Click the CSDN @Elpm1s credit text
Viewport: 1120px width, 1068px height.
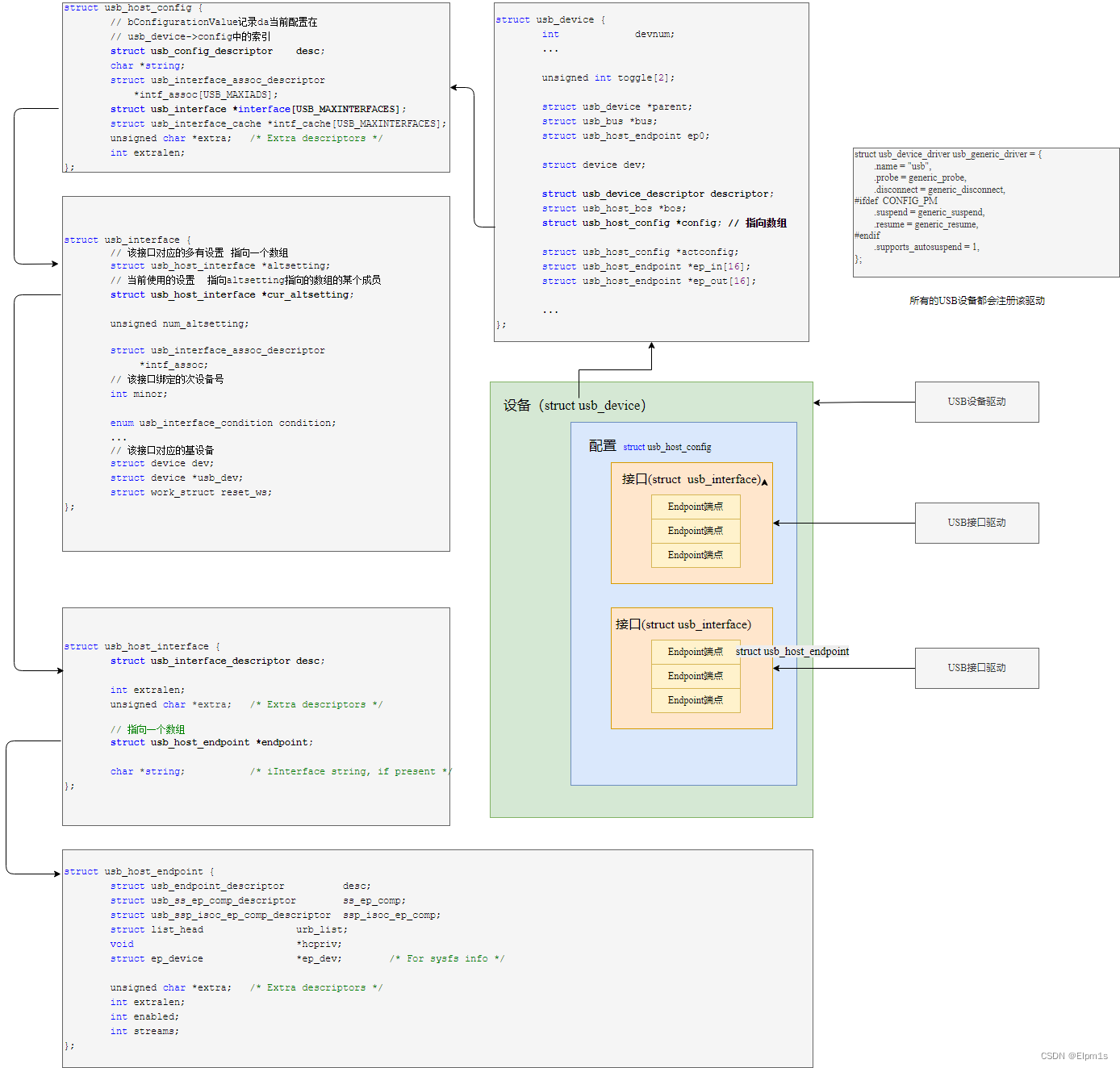point(1074,1056)
